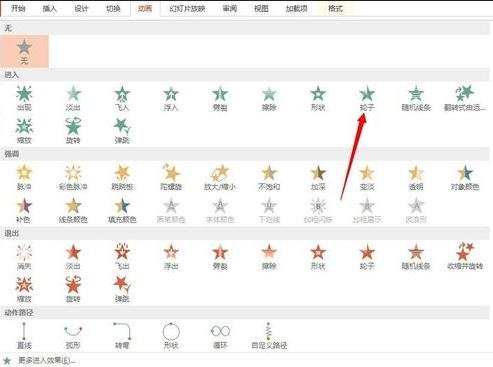The height and width of the screenshot is (367, 493).
Task: Choose the 浮出 exit effect
Action: pos(171,257)
